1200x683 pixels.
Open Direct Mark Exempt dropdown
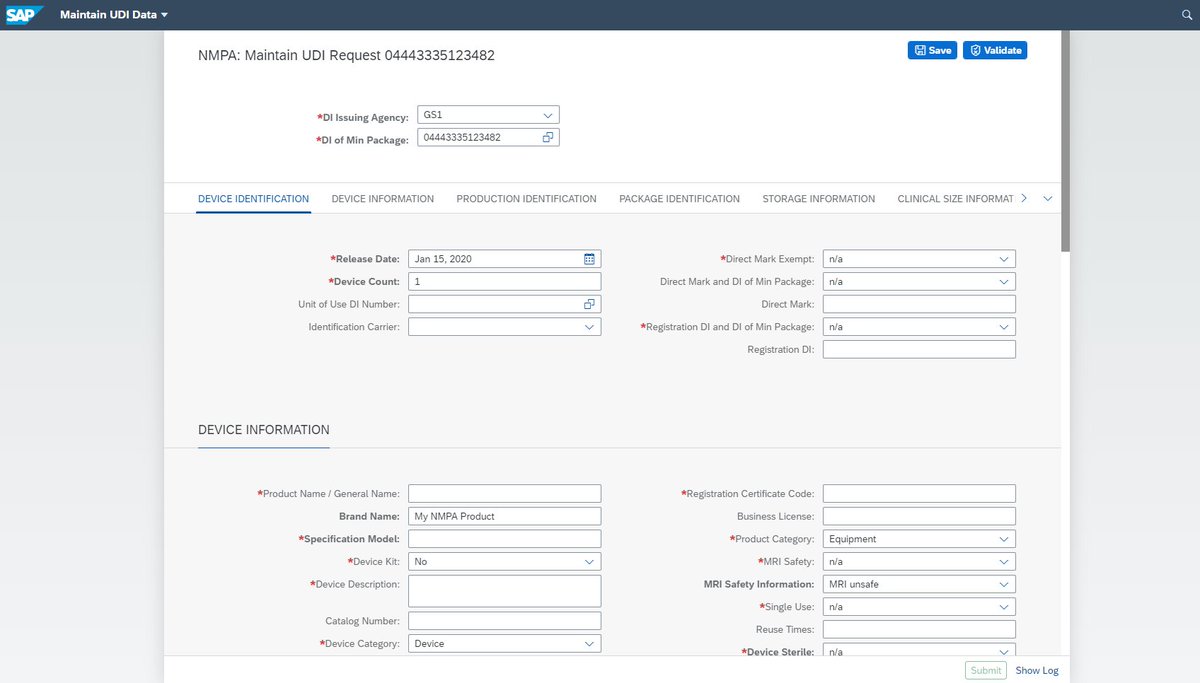1004,259
